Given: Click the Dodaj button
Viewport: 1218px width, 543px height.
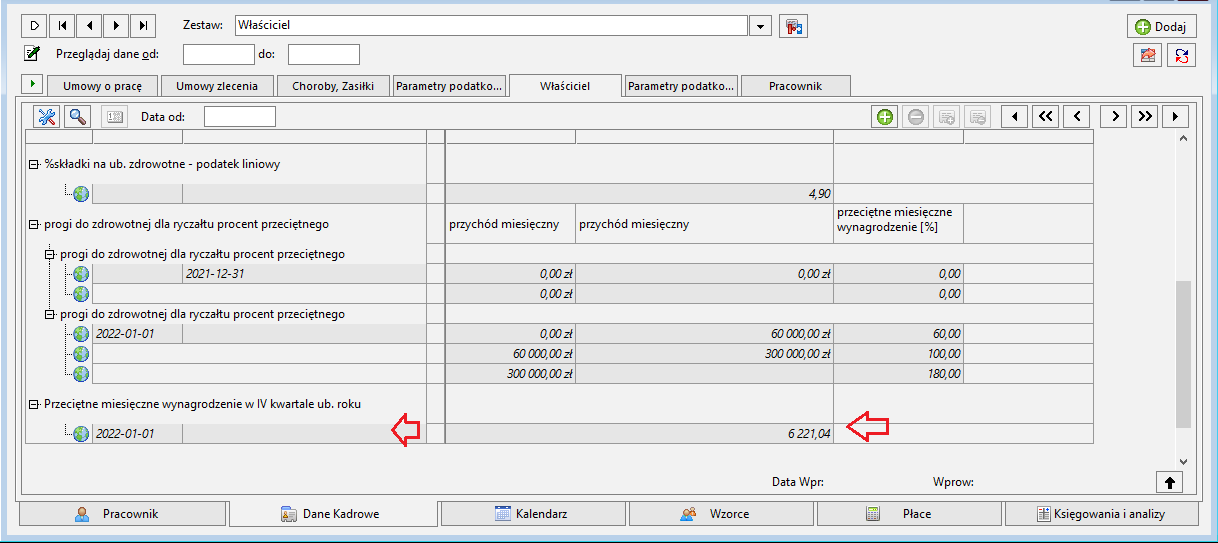Looking at the screenshot, I should [x=1162, y=27].
